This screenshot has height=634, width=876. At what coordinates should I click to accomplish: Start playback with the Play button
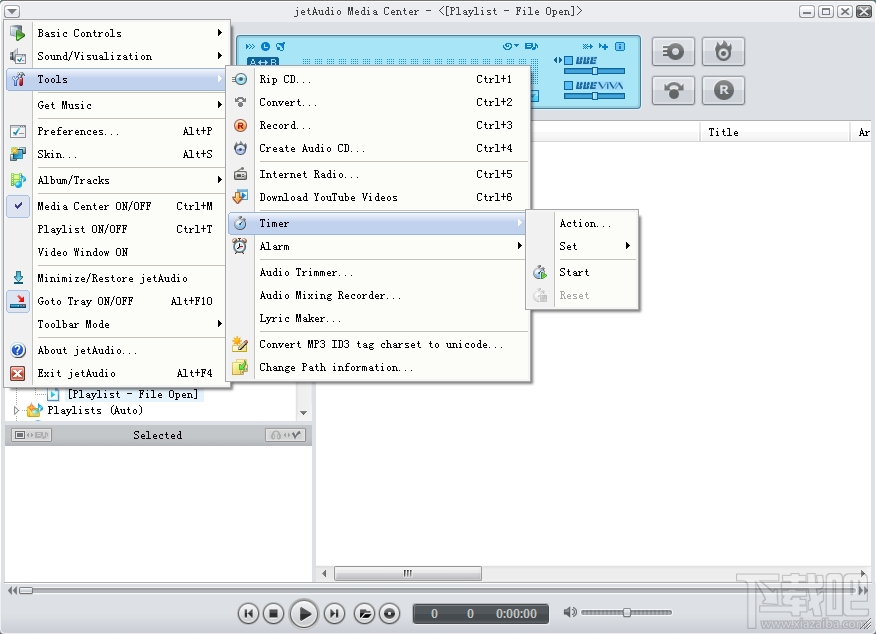[x=303, y=613]
